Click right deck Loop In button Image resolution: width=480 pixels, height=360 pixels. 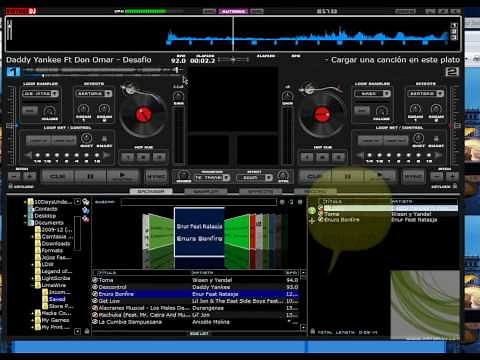click(x=370, y=140)
